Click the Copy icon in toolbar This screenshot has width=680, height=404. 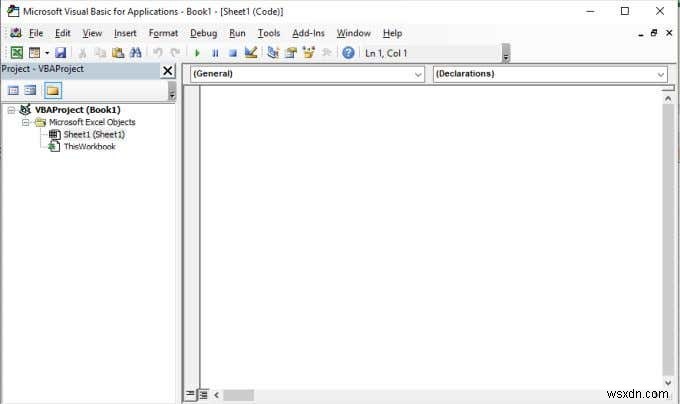click(x=100, y=53)
